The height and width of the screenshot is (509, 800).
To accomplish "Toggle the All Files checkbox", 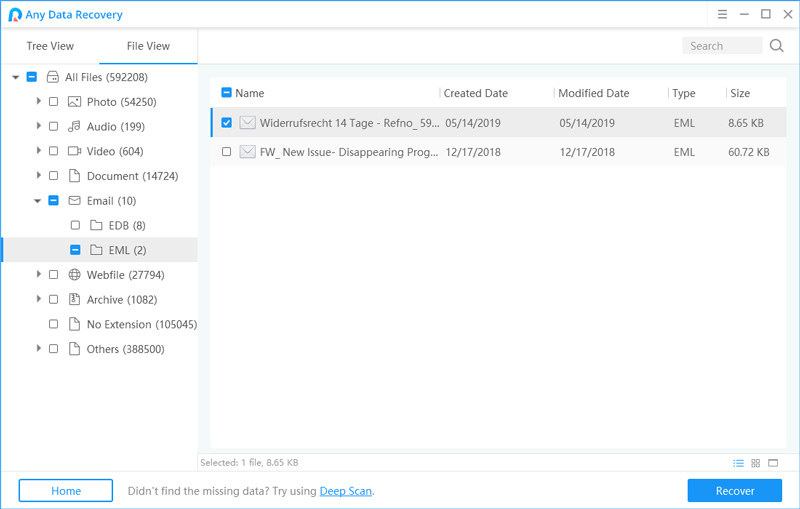I will tap(32, 77).
